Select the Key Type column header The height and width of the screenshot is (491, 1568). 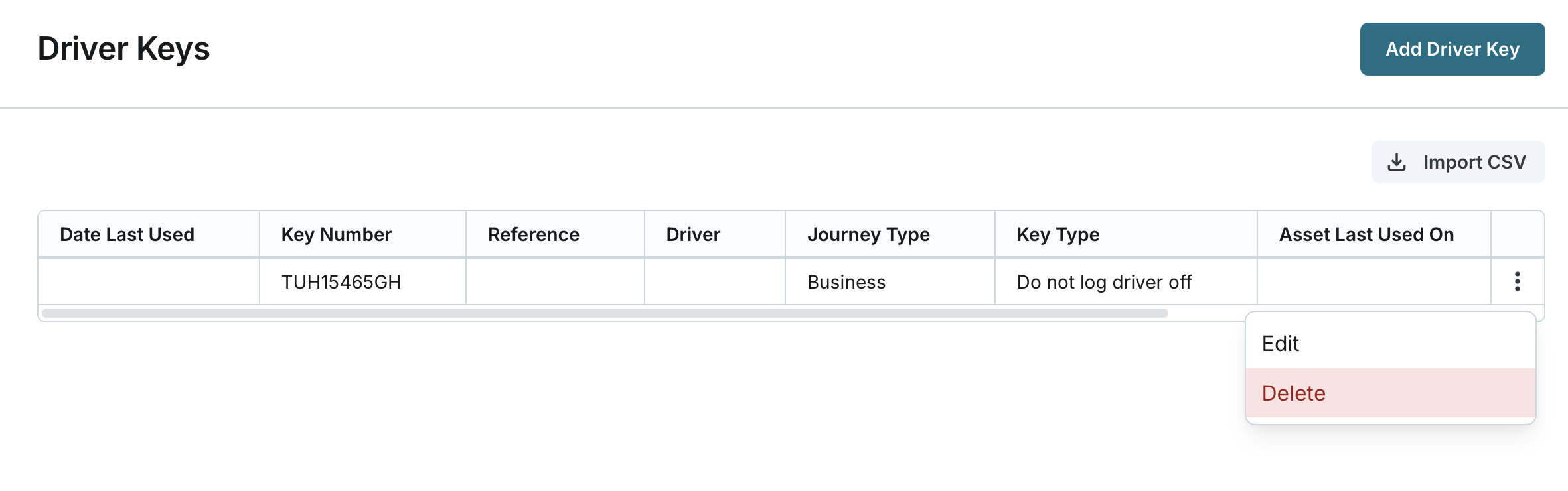(1058, 234)
